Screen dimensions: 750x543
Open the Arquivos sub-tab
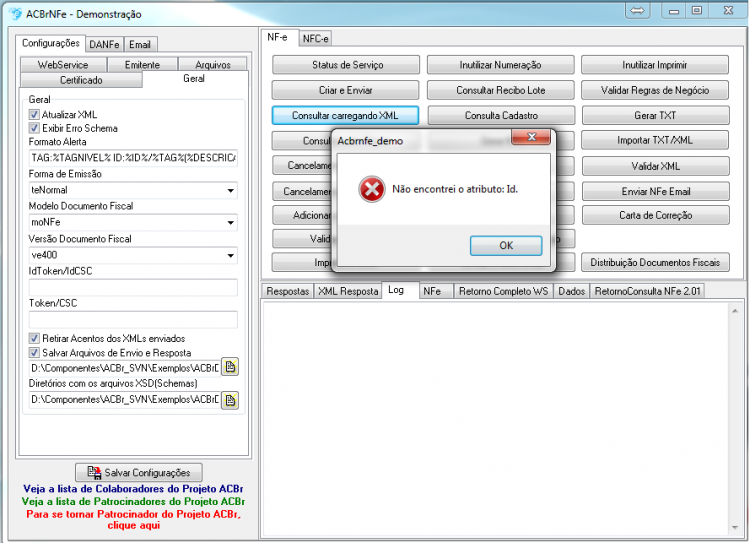click(x=213, y=65)
